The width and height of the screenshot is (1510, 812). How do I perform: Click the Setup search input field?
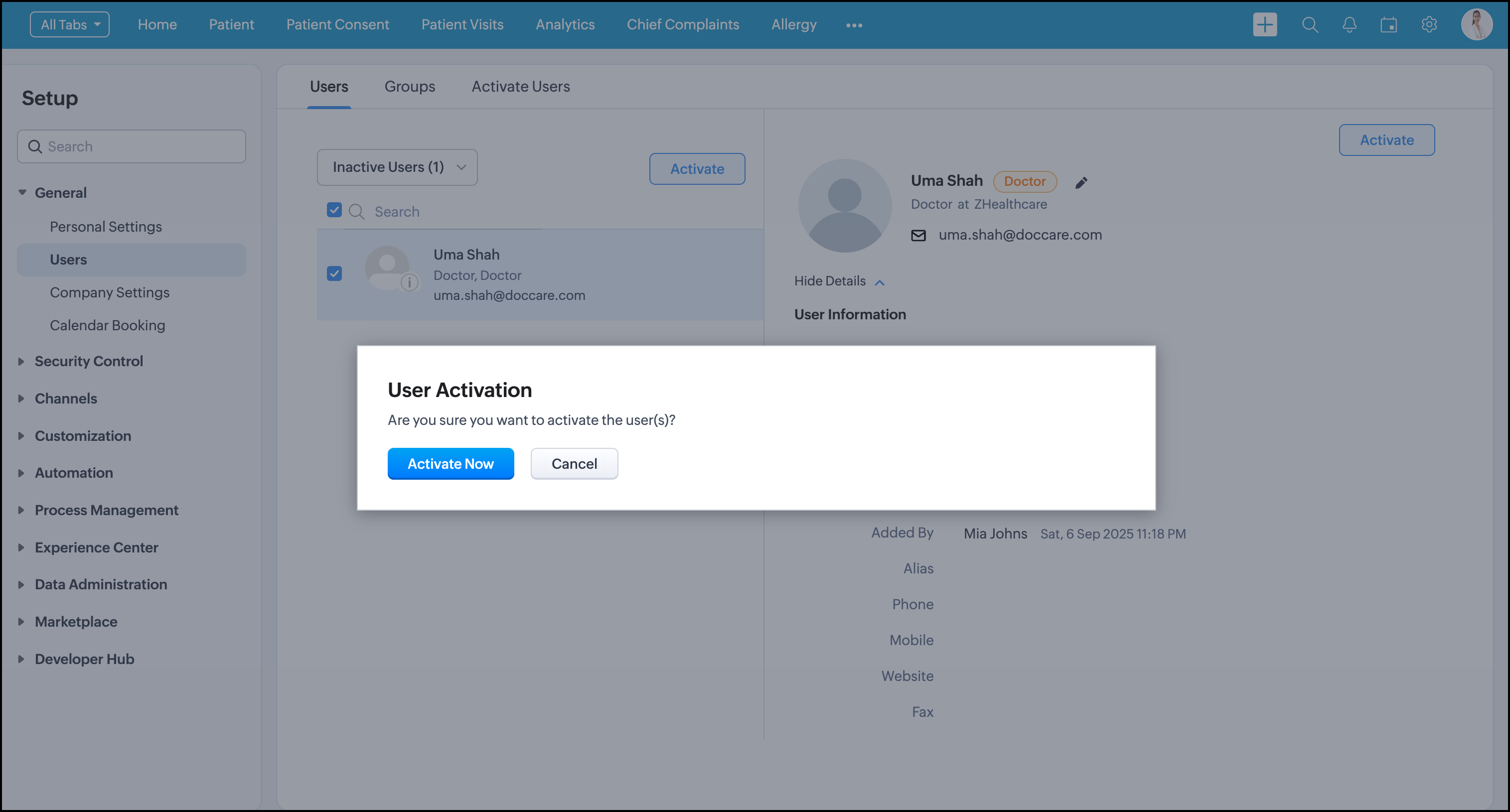[x=141, y=146]
